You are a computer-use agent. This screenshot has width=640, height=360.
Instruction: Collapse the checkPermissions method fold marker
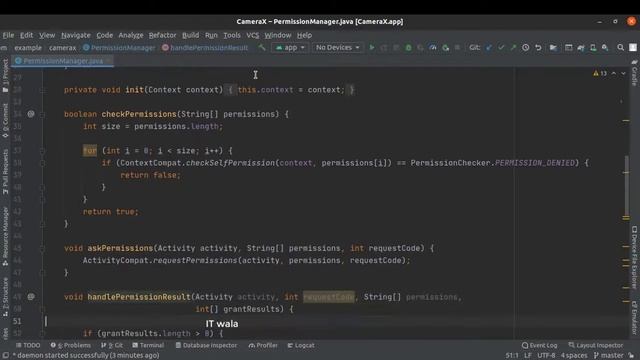(x=42, y=114)
